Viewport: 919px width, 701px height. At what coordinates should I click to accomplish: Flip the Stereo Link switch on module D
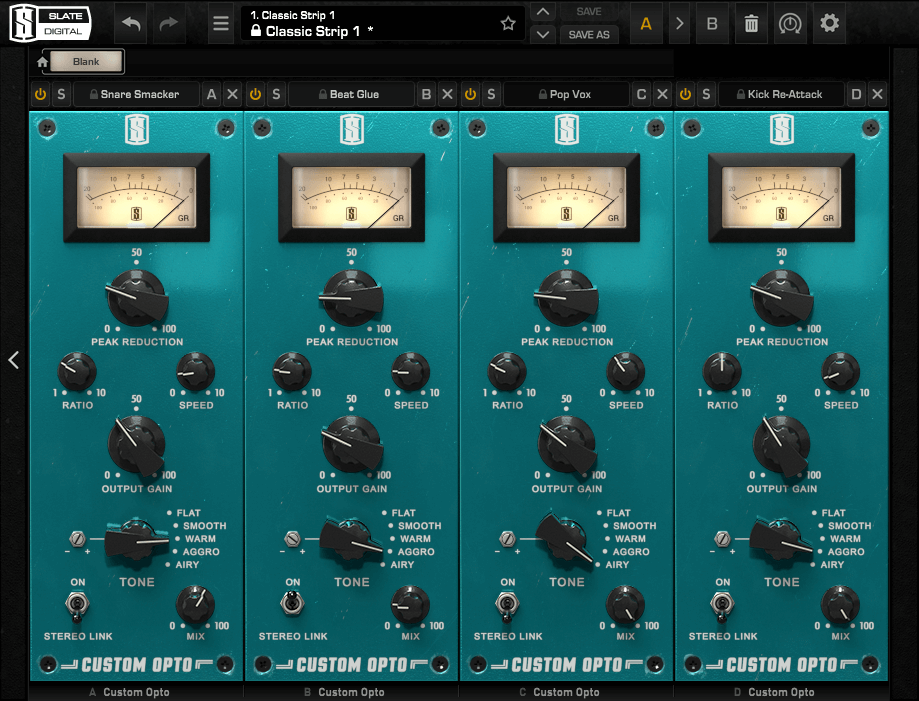[722, 605]
